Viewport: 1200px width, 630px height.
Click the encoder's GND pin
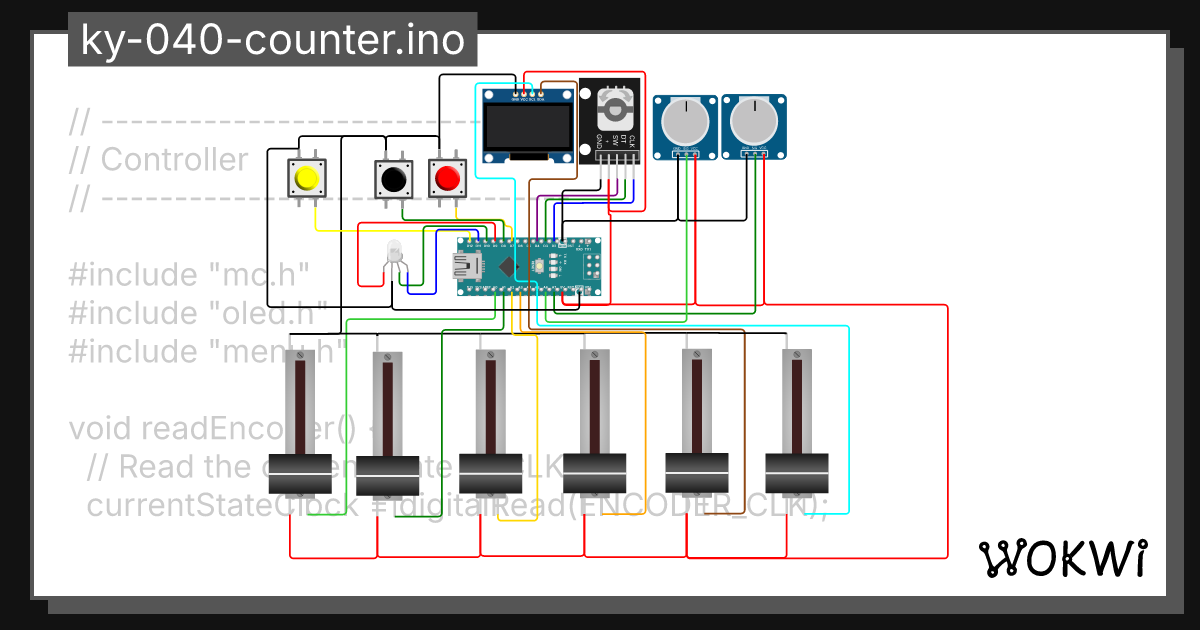click(600, 156)
